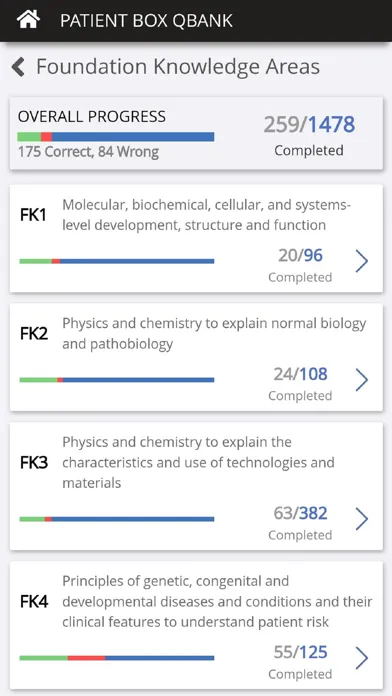The width and height of the screenshot is (392, 696).
Task: Open FK1 using its right chevron
Action: [x=362, y=261]
